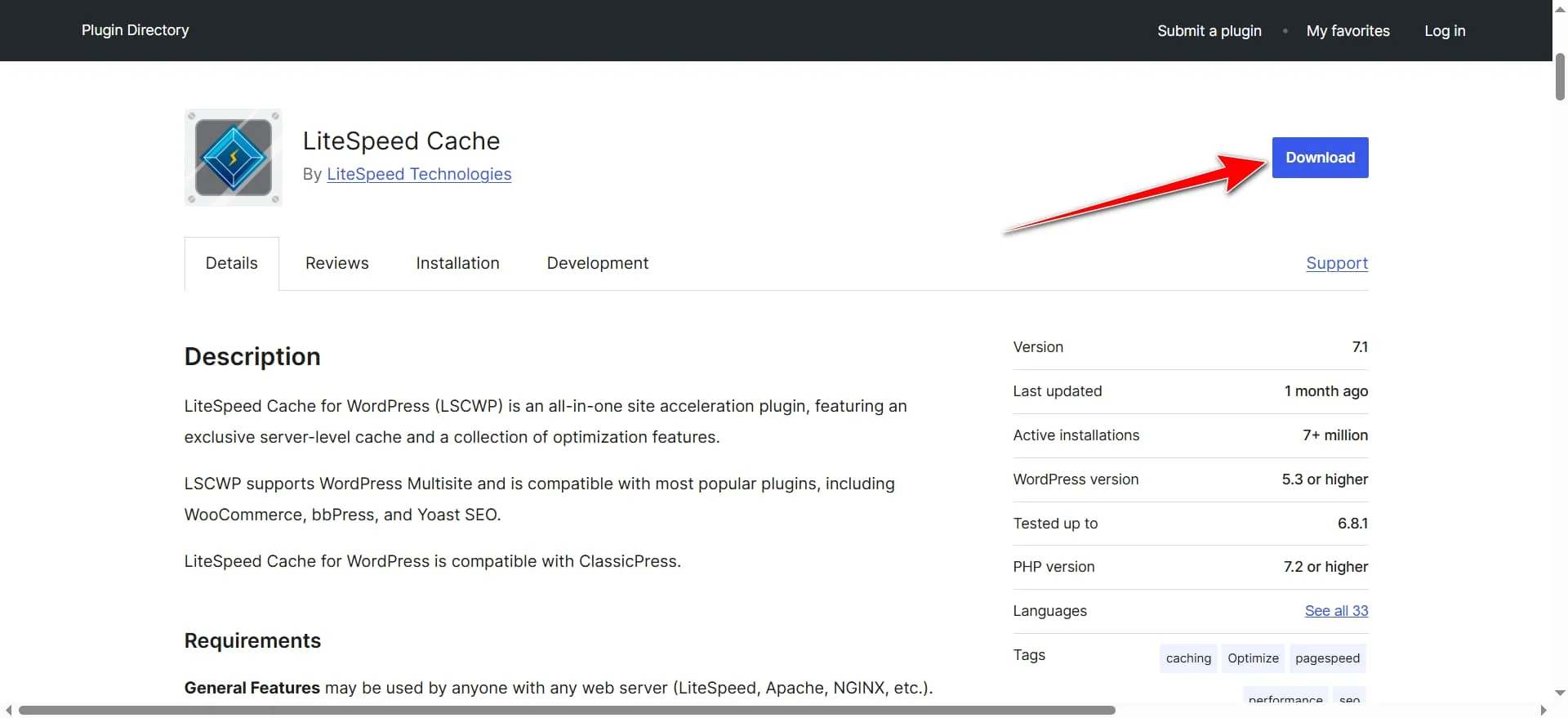
Task: Click the WordPress version label
Action: pyautogui.click(x=1076, y=479)
